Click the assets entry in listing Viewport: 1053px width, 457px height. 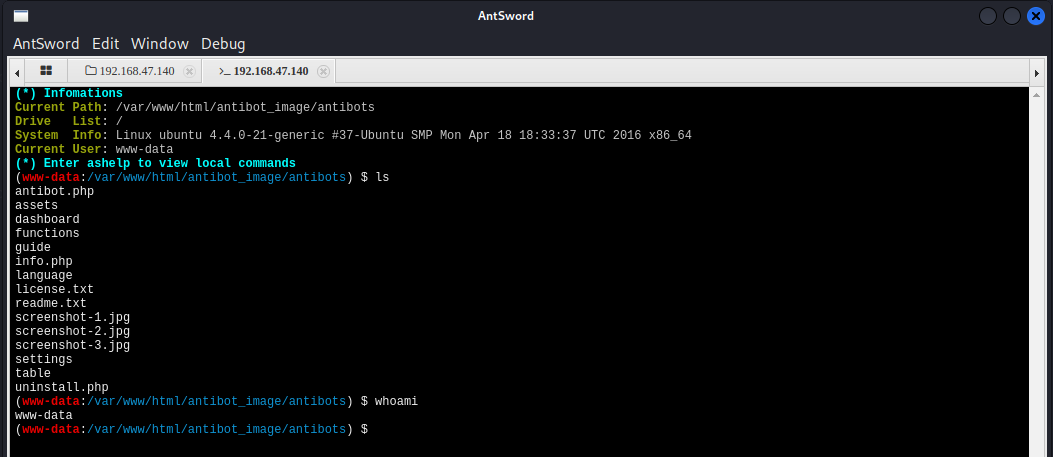[x=36, y=205]
